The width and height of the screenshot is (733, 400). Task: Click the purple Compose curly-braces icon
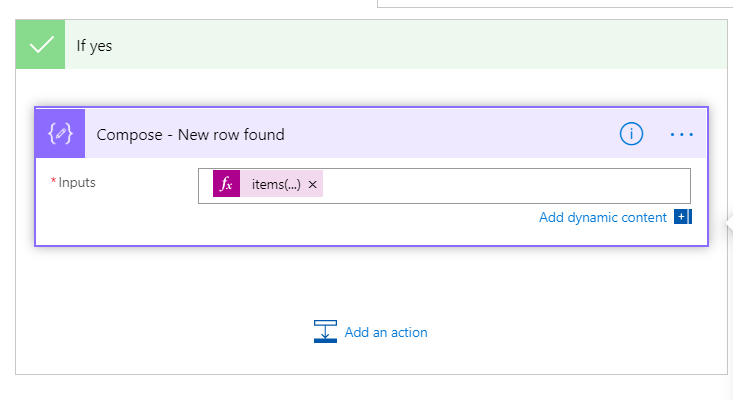pyautogui.click(x=60, y=133)
